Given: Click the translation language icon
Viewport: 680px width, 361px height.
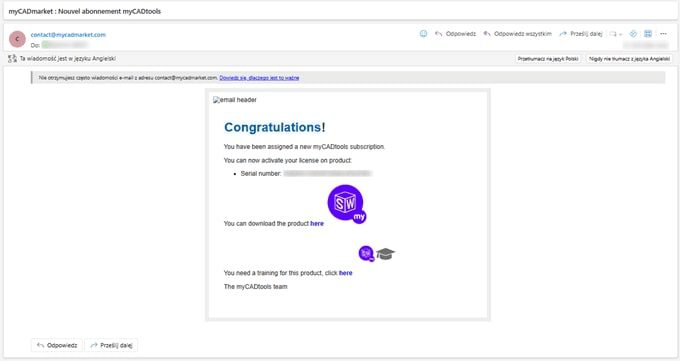Looking at the screenshot, I should [x=12, y=59].
